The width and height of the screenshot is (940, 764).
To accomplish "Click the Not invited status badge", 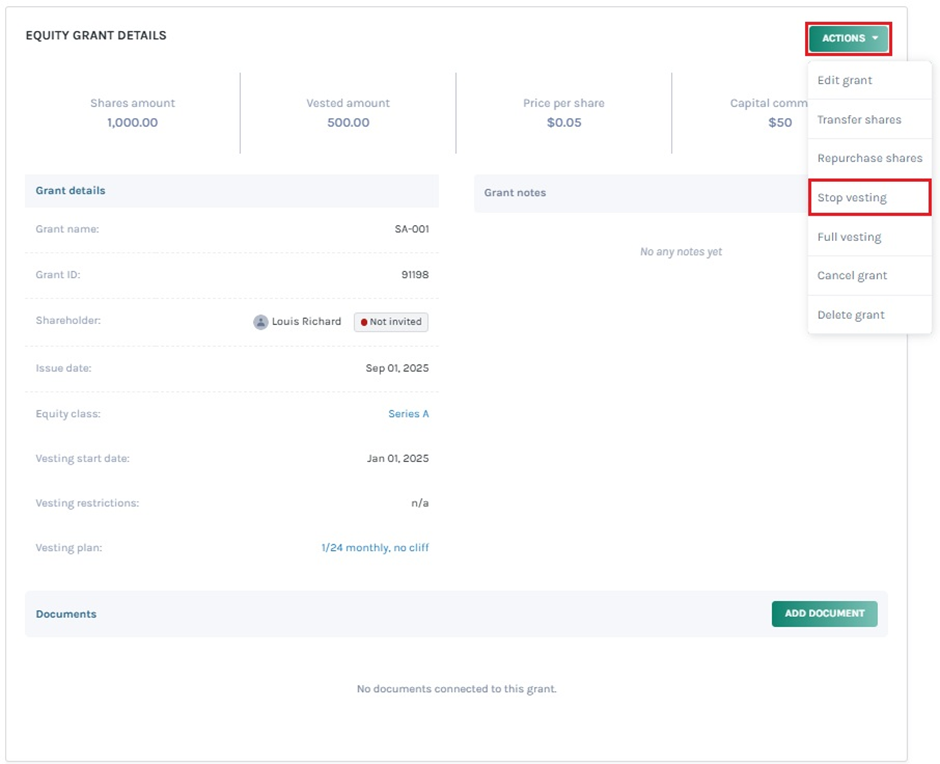I will click(x=391, y=322).
